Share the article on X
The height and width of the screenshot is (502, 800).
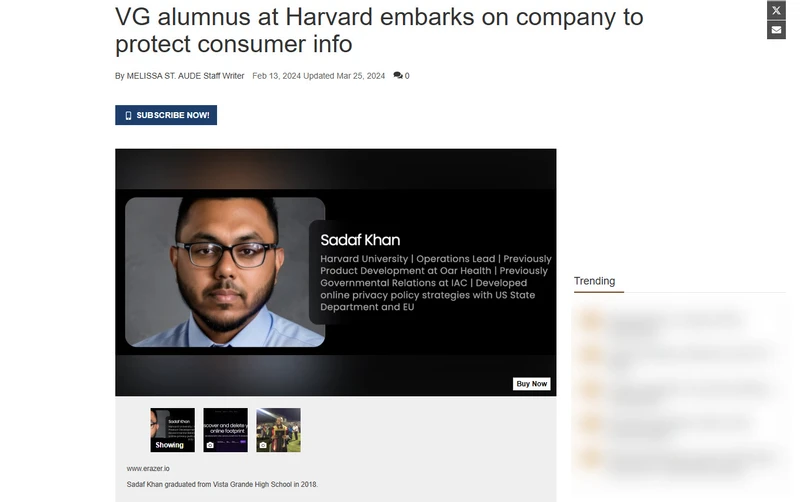[x=776, y=10]
